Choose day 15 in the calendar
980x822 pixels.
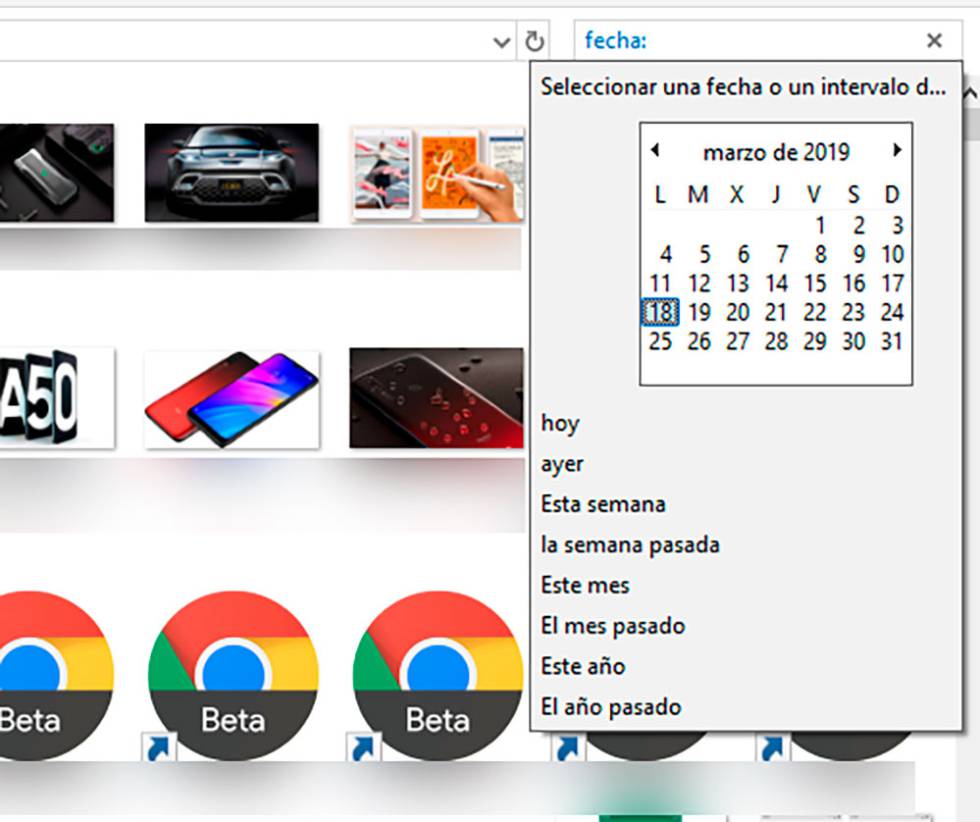(815, 283)
